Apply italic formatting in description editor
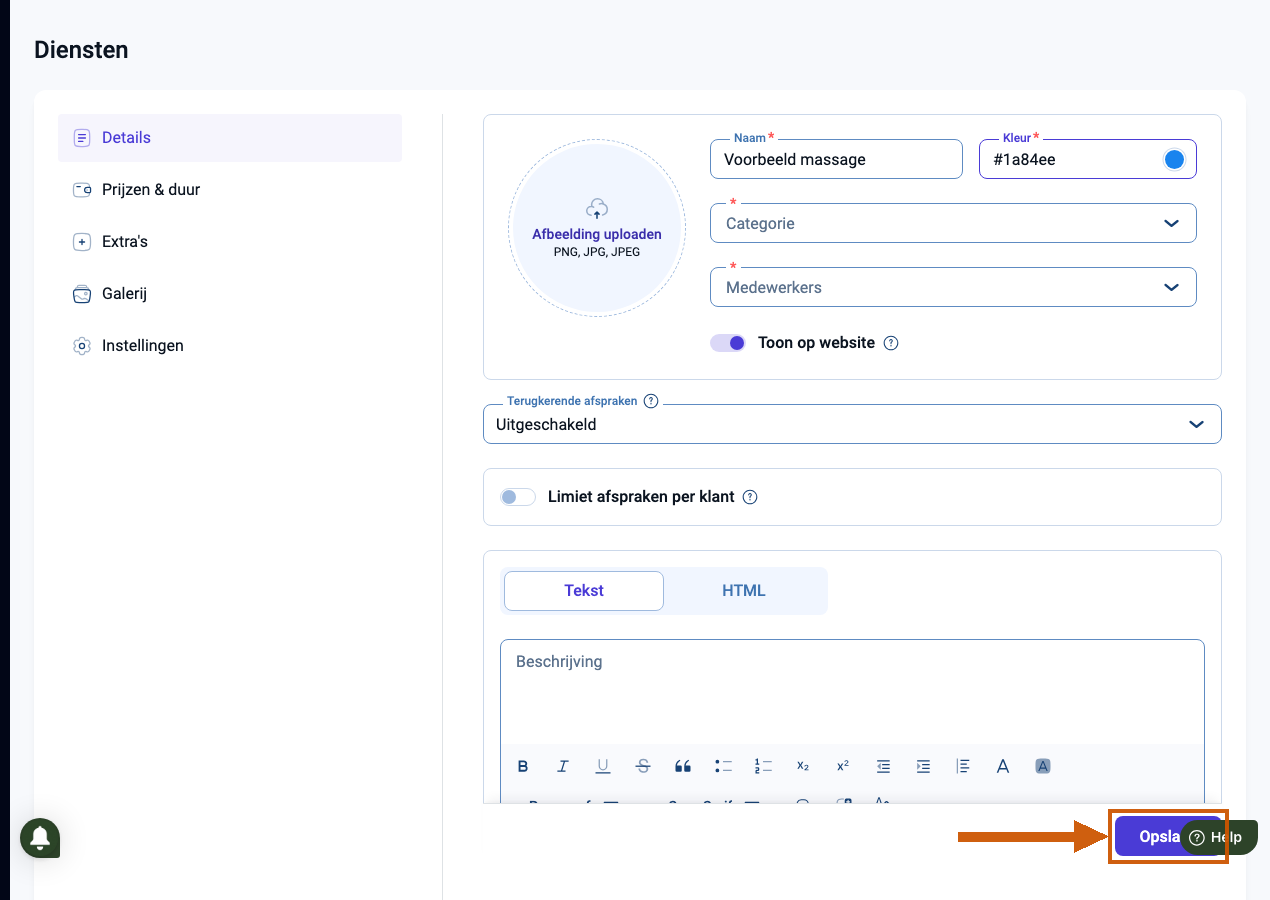The height and width of the screenshot is (900, 1270). coord(563,767)
